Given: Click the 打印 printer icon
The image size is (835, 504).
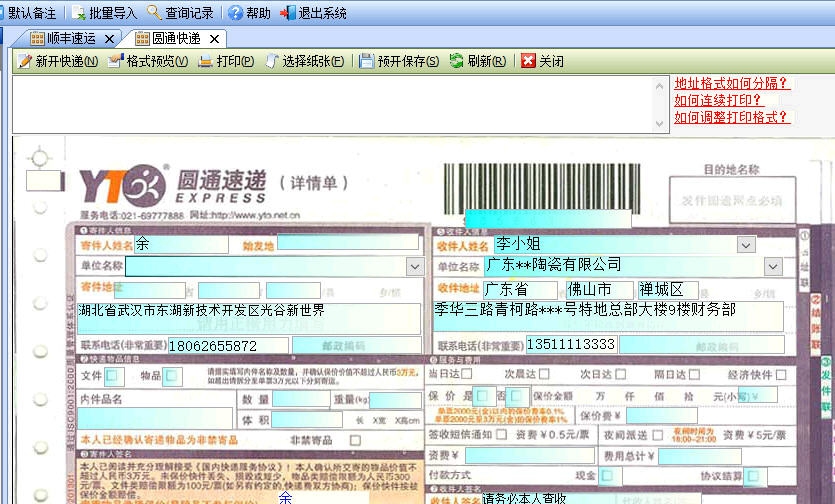Looking at the screenshot, I should point(206,61).
